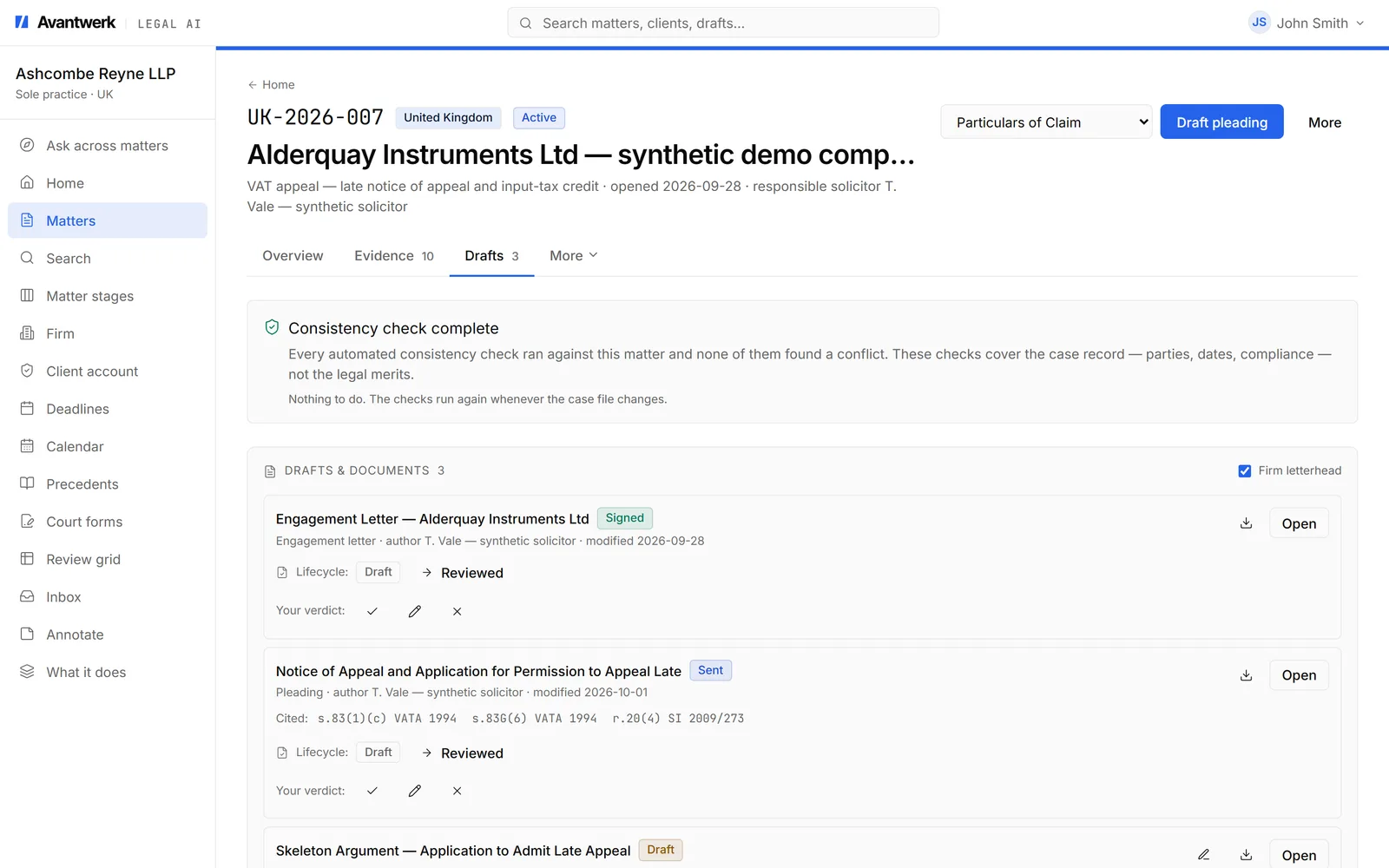Screen dimensions: 1389x868
Task: Open Matter stages page
Action: (108, 296)
